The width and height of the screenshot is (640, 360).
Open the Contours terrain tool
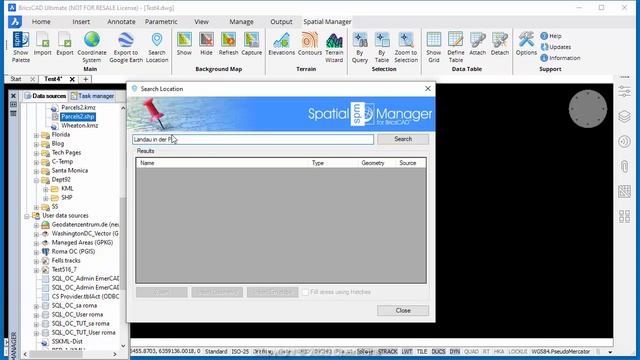(x=310, y=44)
